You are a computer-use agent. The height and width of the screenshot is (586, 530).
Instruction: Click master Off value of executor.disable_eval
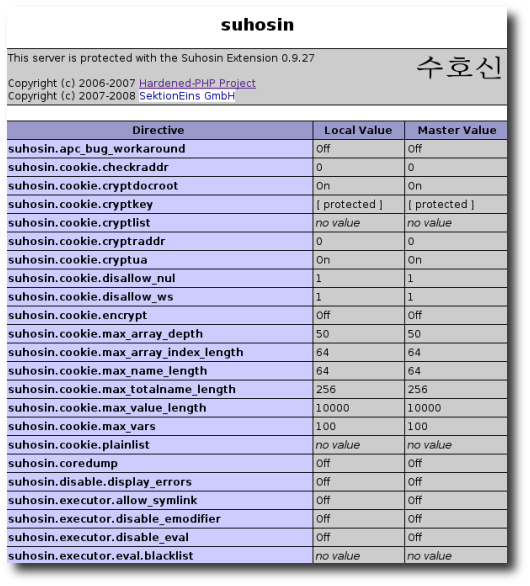(415, 537)
